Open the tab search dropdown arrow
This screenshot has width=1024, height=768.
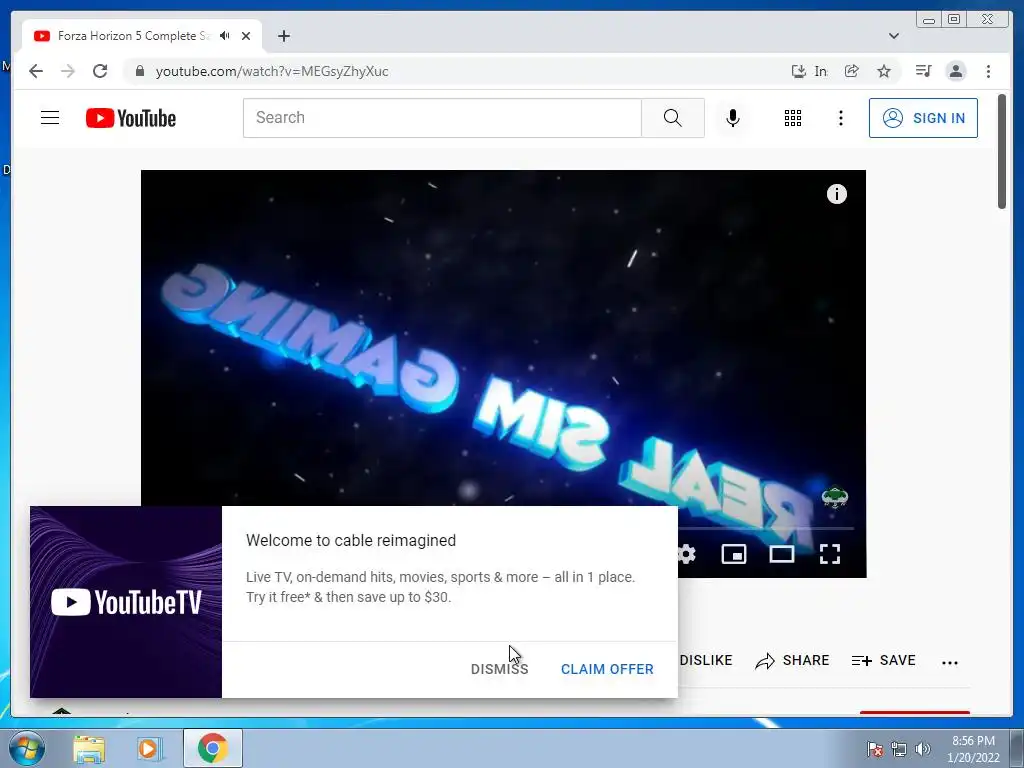click(x=893, y=36)
